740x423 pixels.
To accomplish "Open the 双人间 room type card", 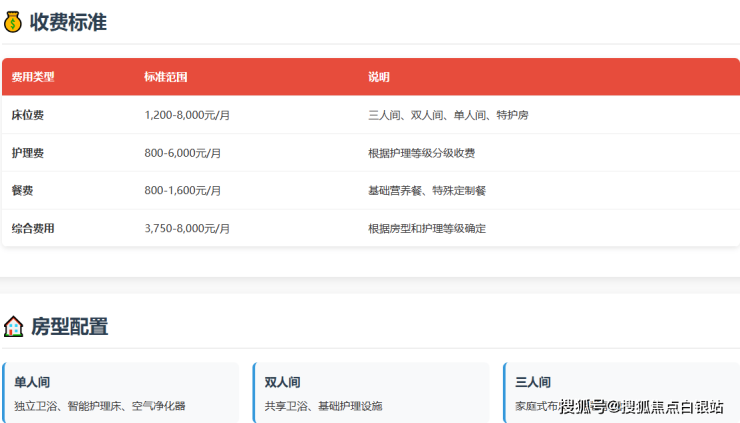I will click(371, 392).
